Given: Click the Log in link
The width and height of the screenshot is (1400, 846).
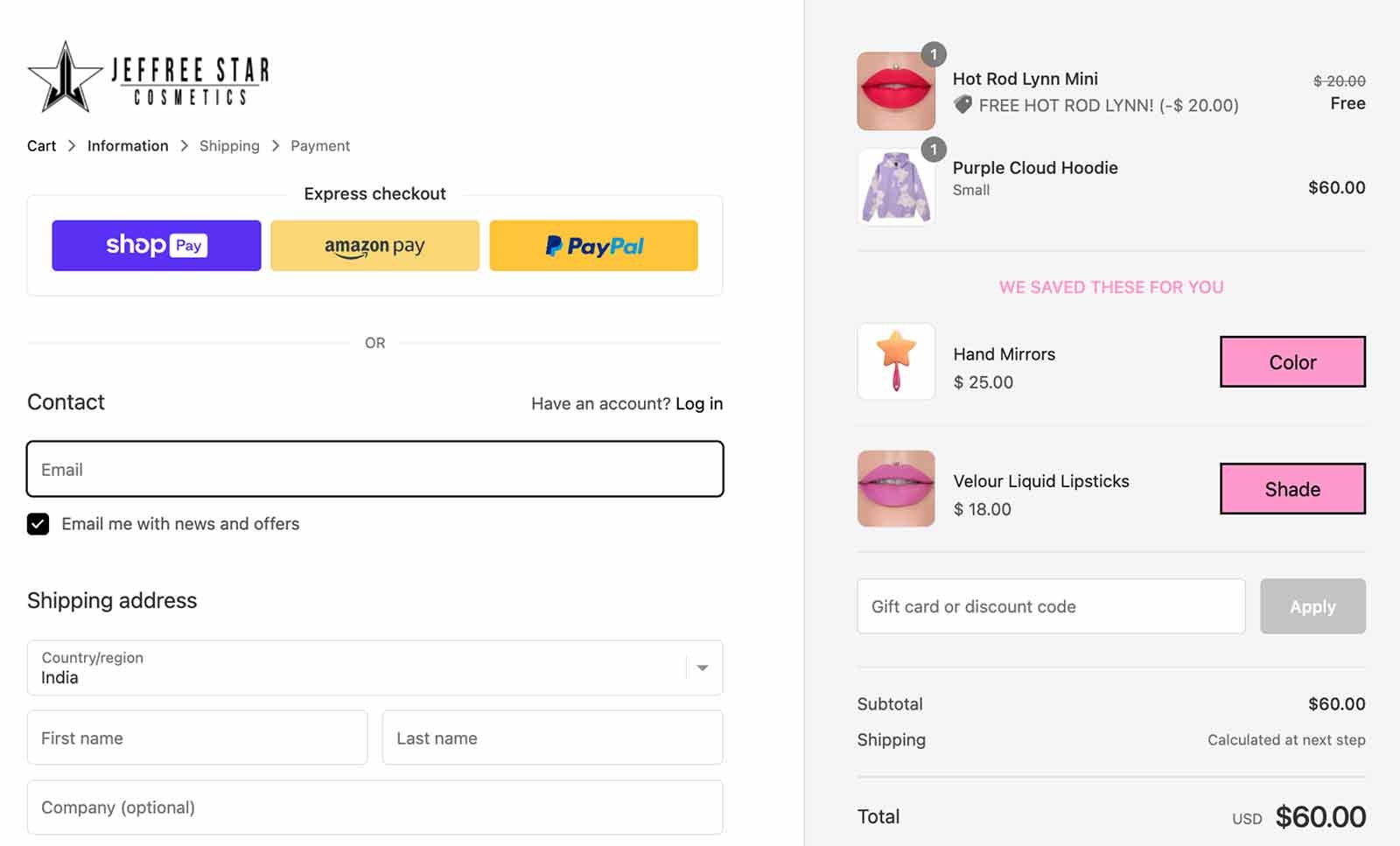Looking at the screenshot, I should pyautogui.click(x=699, y=403).
